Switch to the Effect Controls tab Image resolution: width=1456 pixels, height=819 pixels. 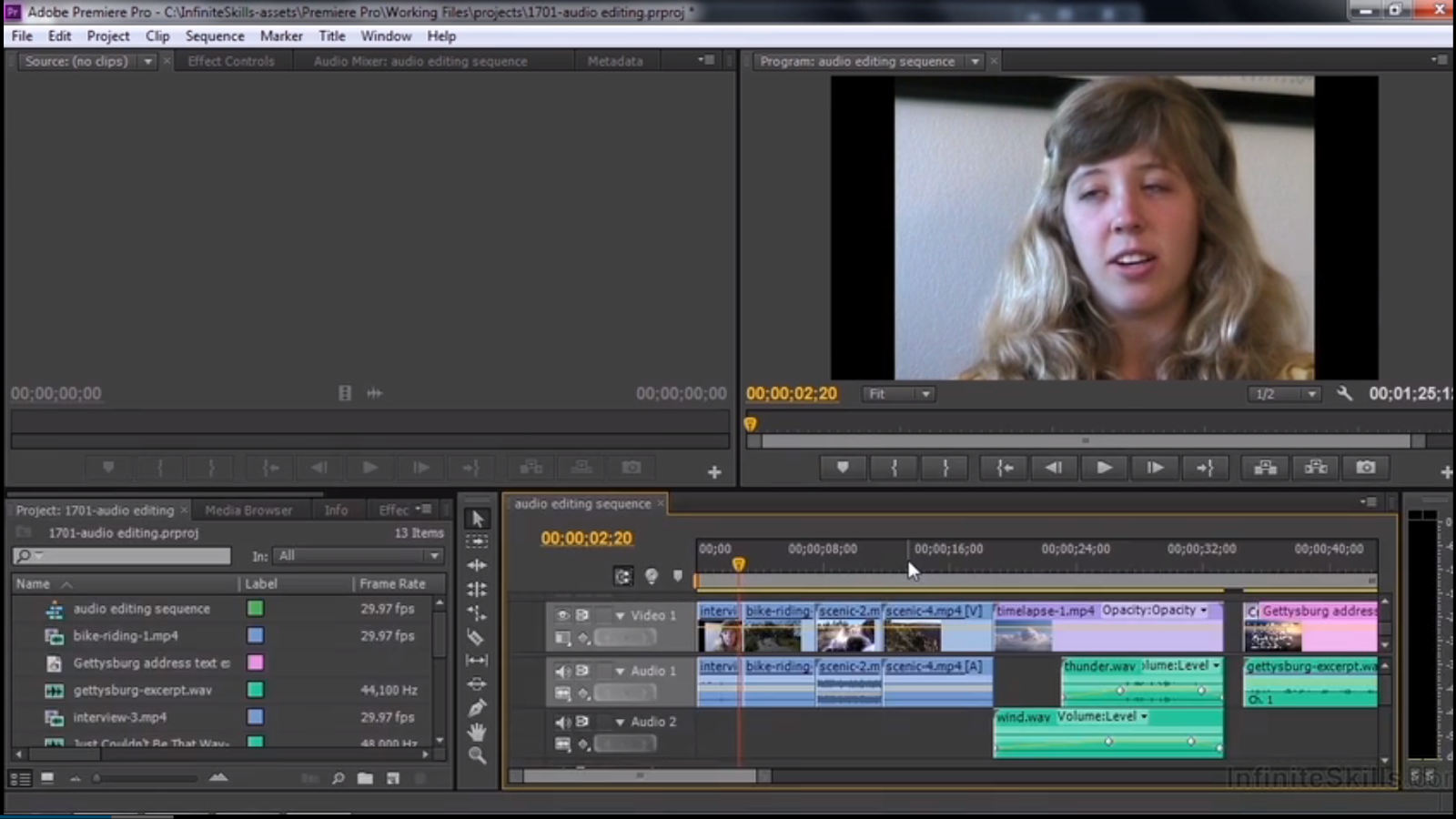231,61
